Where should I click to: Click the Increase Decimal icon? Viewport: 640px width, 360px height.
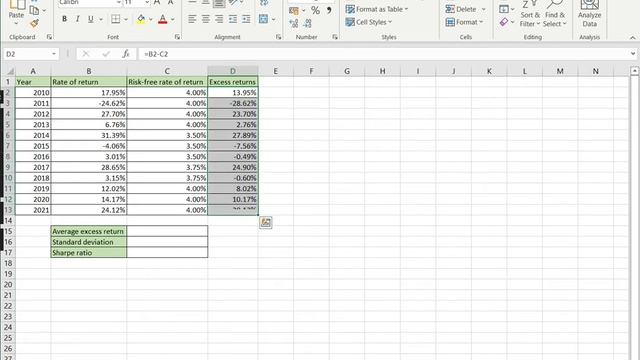(x=293, y=24)
